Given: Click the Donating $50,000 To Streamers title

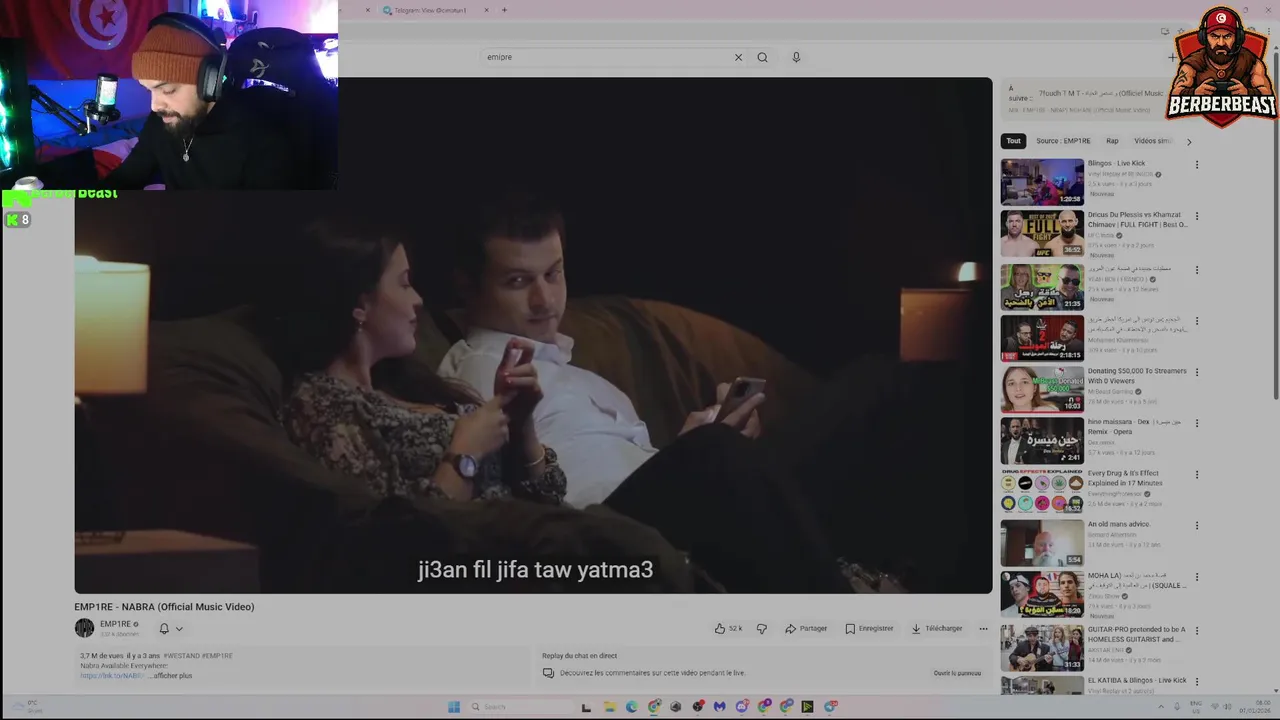Looking at the screenshot, I should (1137, 376).
